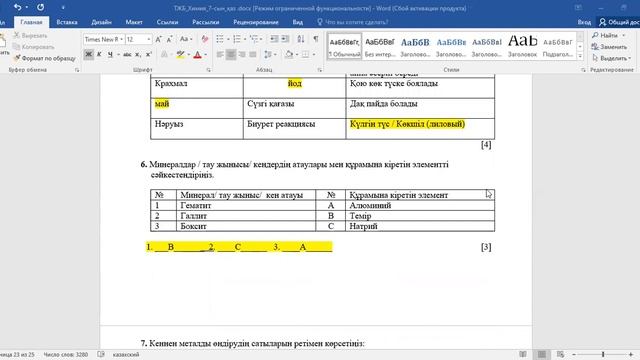Image resolution: width=640 pixels, height=360 pixels.
Task: Click the Decrease Indent icon
Action: click(274, 39)
